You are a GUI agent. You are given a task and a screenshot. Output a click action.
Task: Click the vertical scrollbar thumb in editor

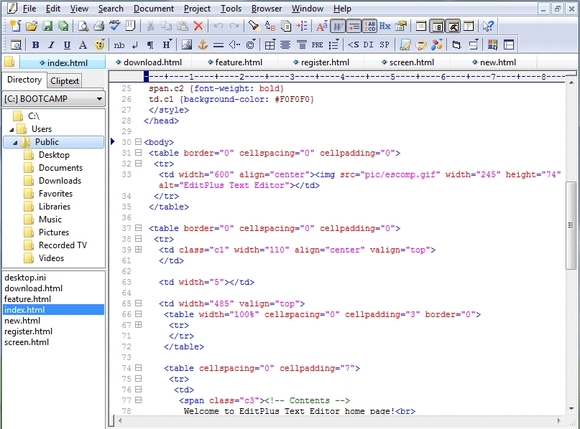coord(571,226)
